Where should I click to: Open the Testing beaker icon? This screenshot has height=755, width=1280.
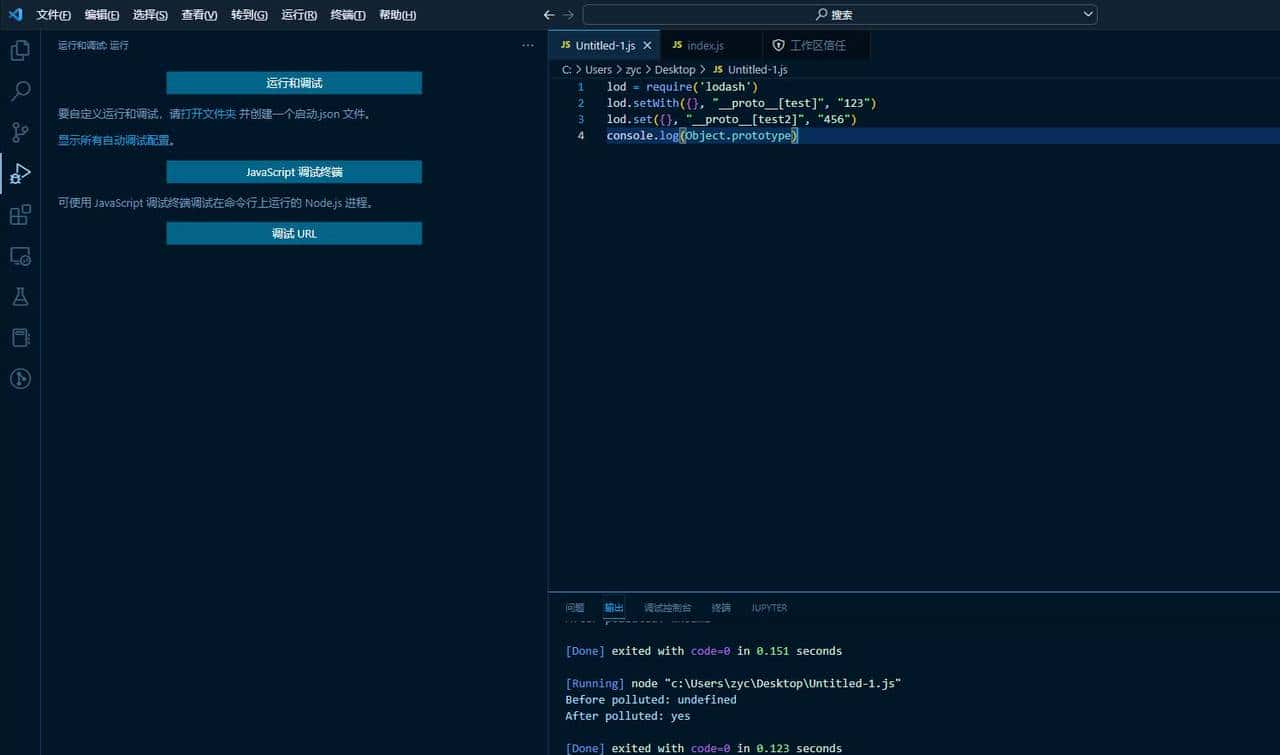[19, 296]
